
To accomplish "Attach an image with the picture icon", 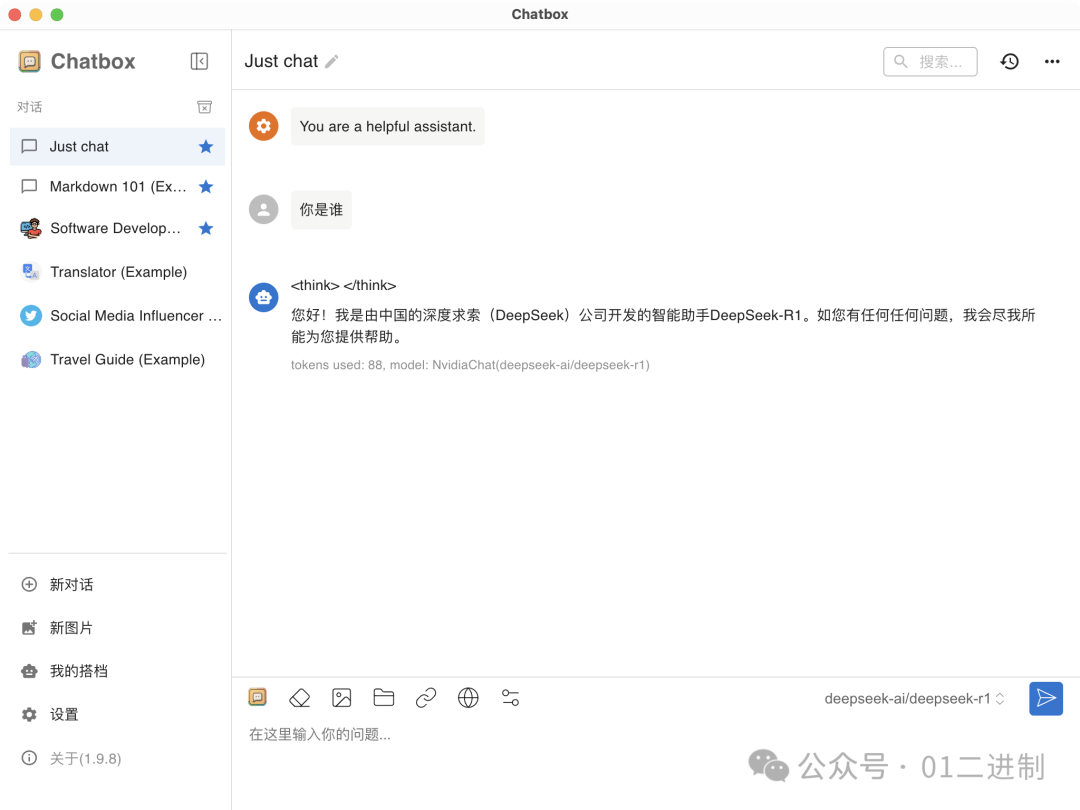I will pyautogui.click(x=342, y=698).
